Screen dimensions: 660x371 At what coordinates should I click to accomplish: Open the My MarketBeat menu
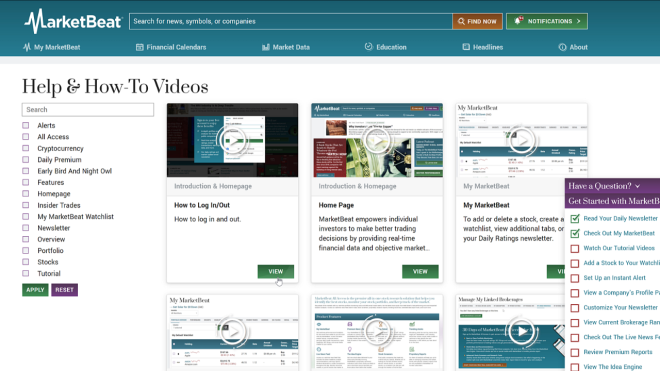coord(52,47)
